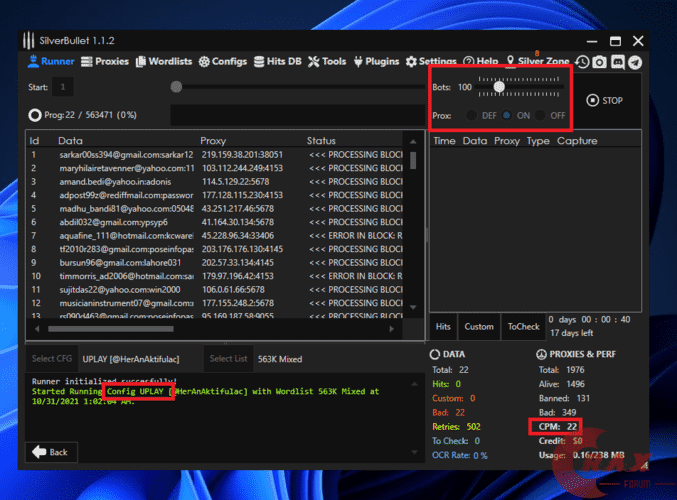Click the Type column header in hits panel
This screenshot has width=677, height=500.
pyautogui.click(x=538, y=141)
